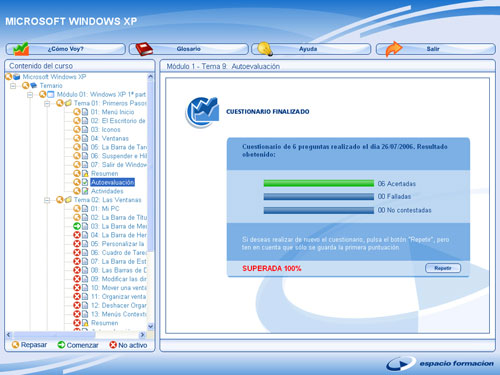Click the Resumen item under Tema 02
Screen dimensions: 500x375
(x=105, y=323)
